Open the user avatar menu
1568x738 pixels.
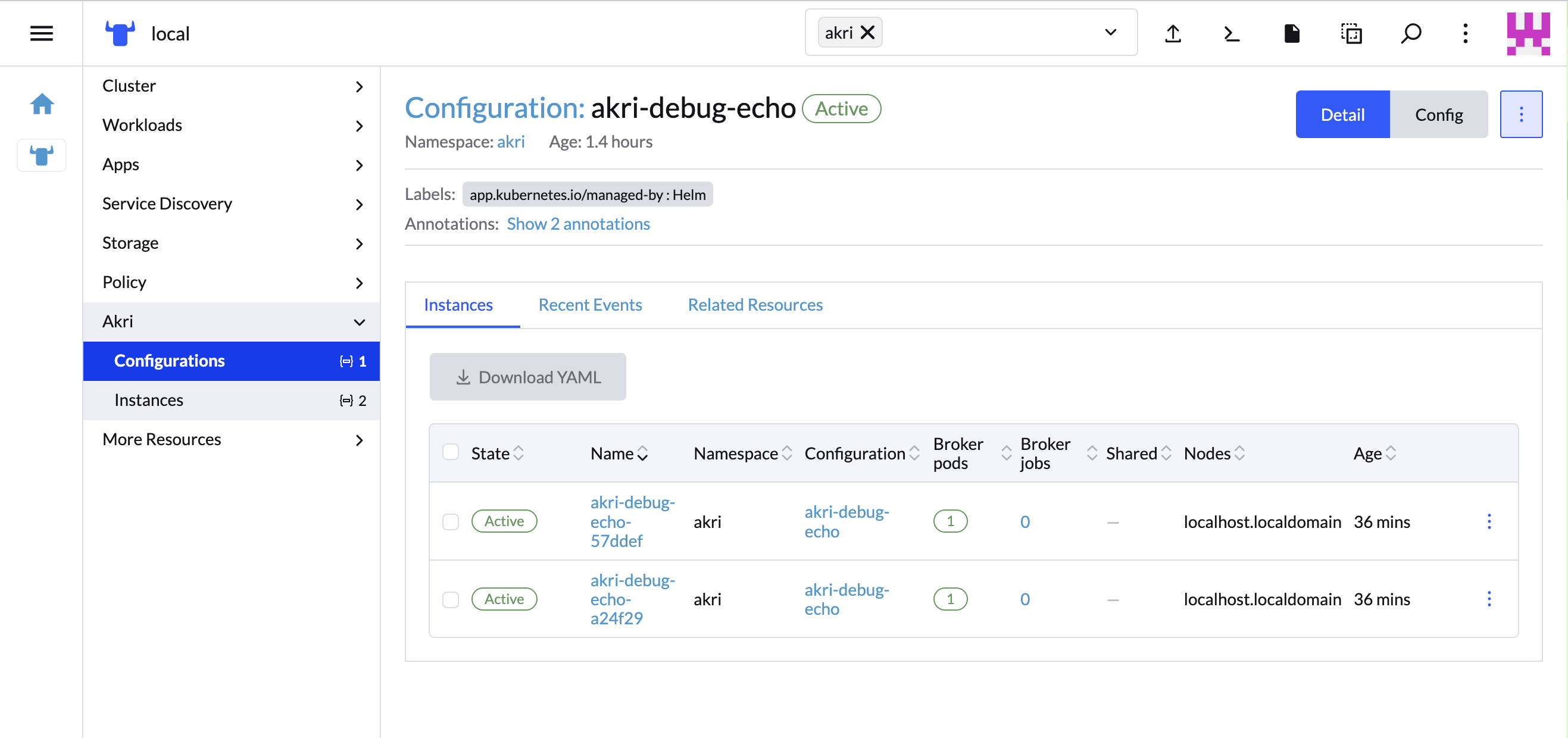(x=1528, y=33)
